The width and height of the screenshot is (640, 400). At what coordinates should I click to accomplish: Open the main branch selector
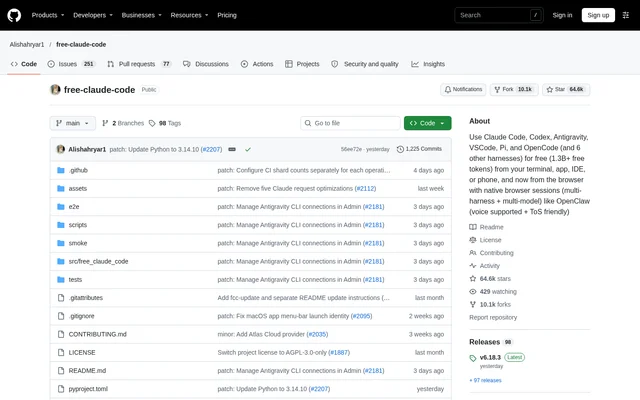pos(73,123)
